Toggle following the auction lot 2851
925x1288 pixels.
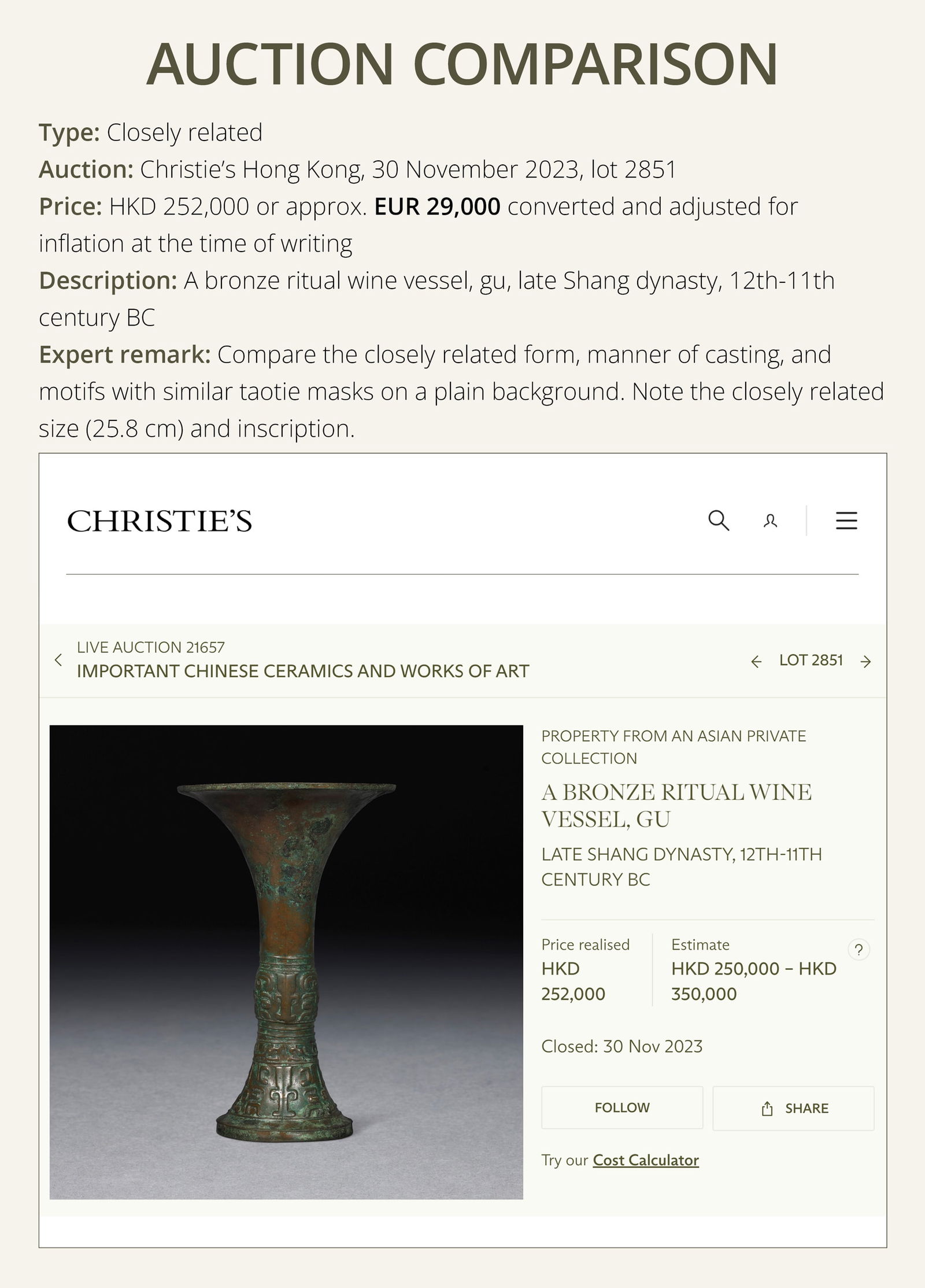(622, 1108)
